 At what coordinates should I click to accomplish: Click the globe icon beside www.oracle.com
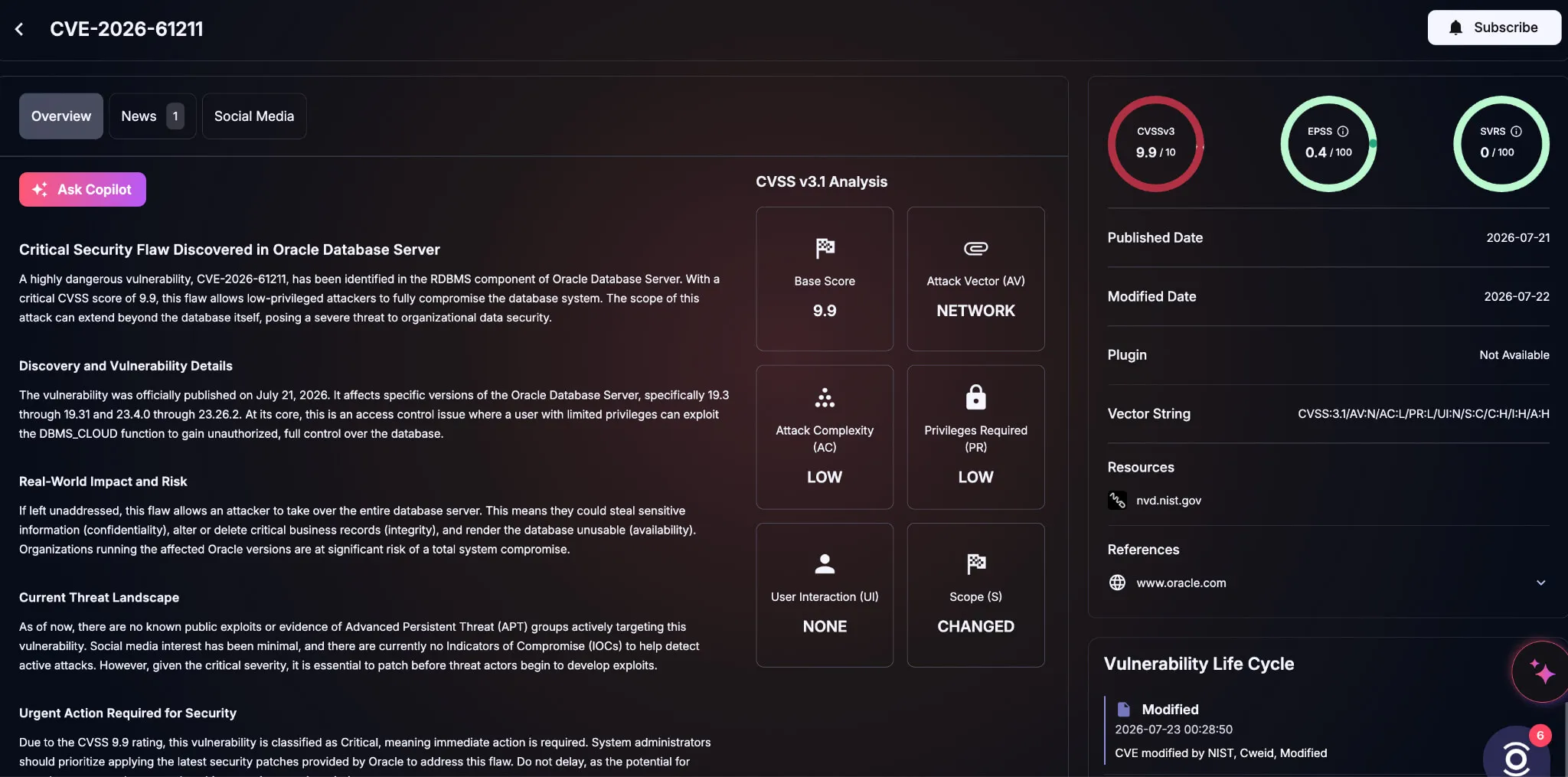point(1117,583)
